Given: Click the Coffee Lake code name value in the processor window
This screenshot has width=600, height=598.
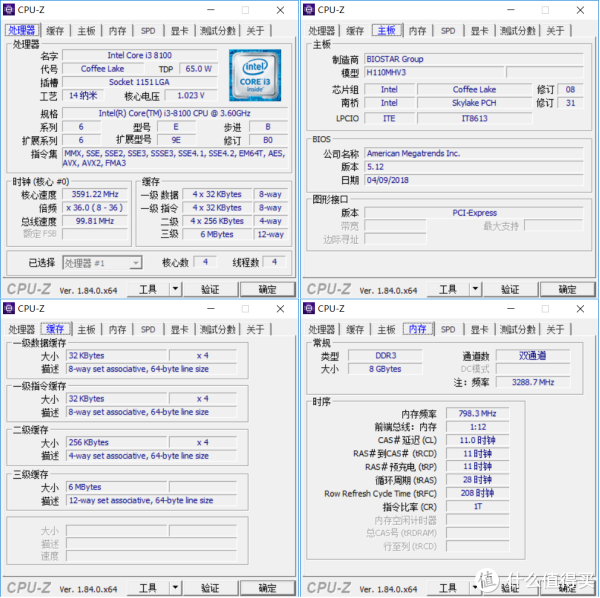Looking at the screenshot, I should [x=103, y=69].
